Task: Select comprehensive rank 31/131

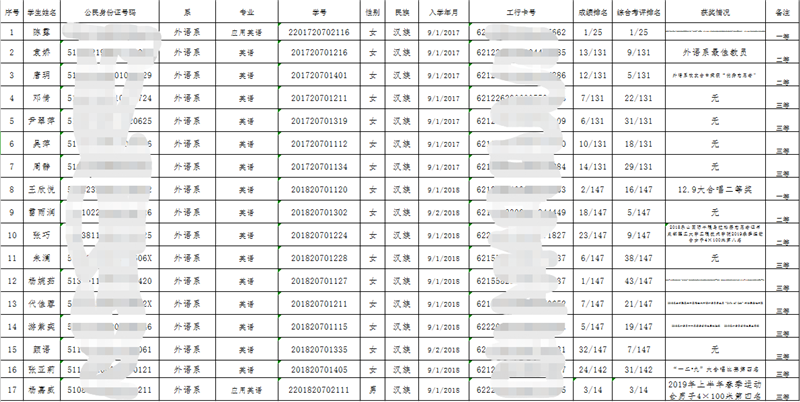Action: tap(639, 121)
